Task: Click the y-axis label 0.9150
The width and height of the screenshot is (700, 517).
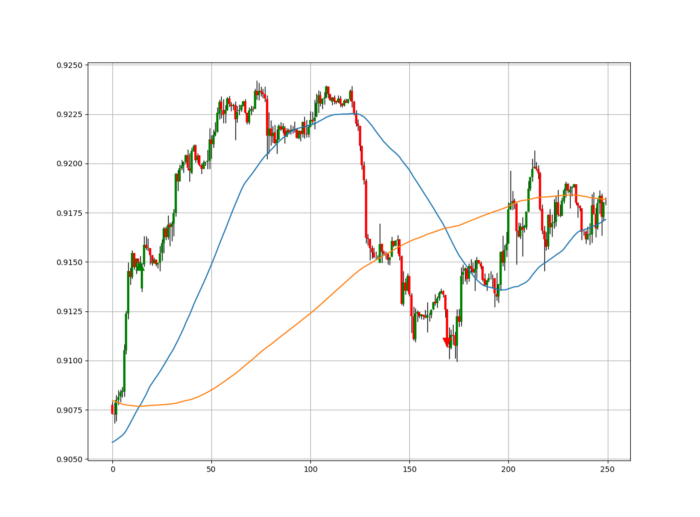Action: [69, 262]
